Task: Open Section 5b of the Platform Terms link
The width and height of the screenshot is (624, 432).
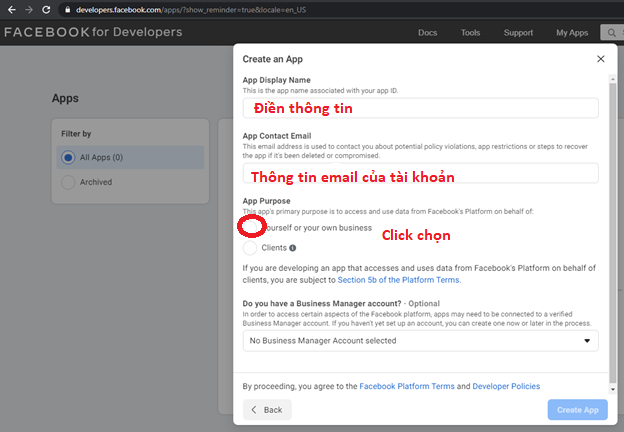Action: (x=399, y=280)
